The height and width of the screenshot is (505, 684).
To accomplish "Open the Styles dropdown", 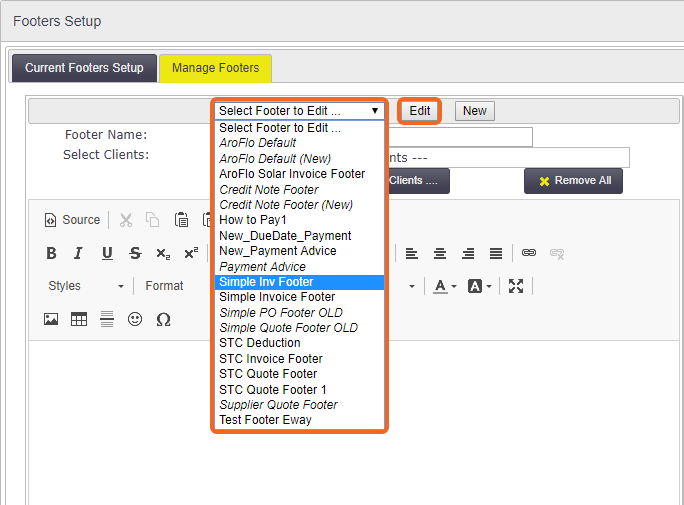I will pos(86,286).
